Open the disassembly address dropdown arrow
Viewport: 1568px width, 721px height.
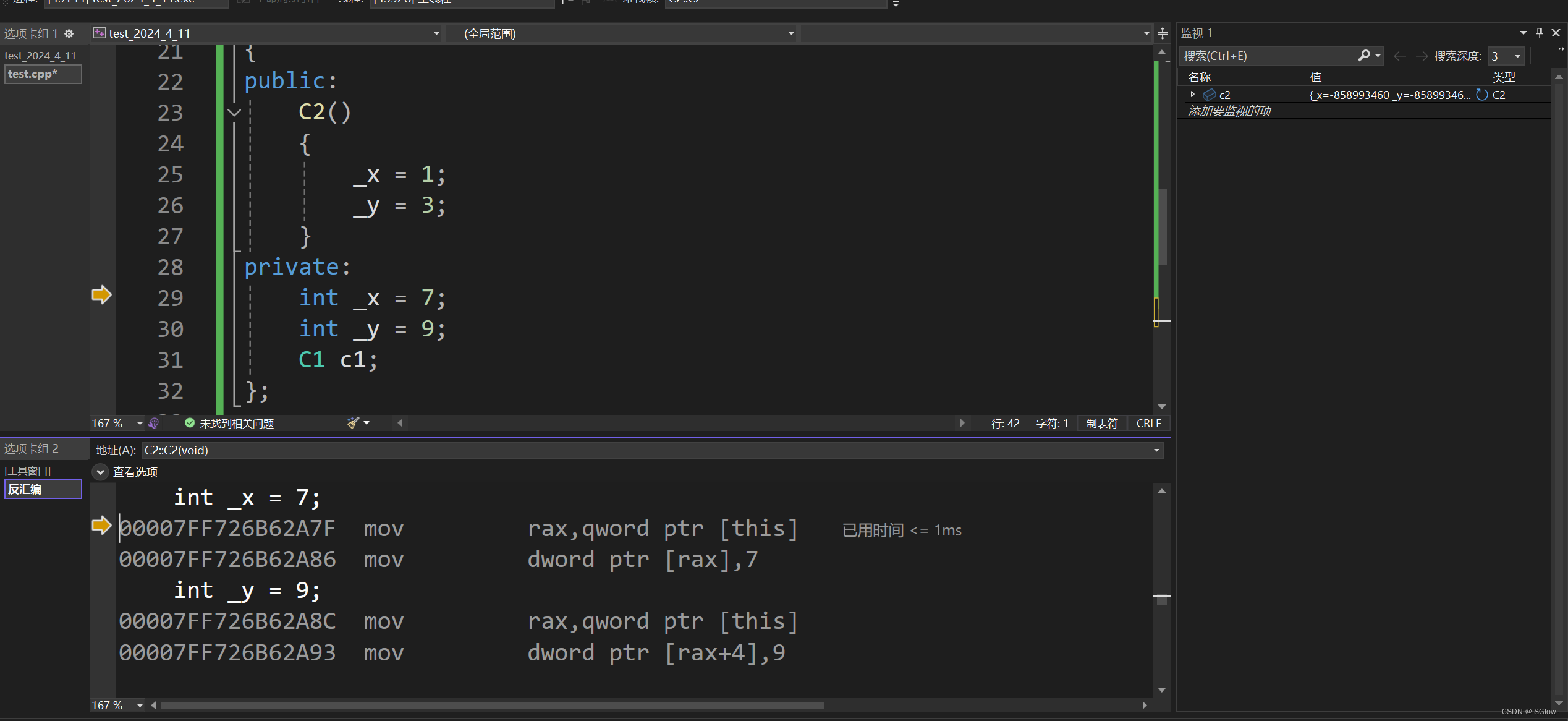coord(1156,450)
